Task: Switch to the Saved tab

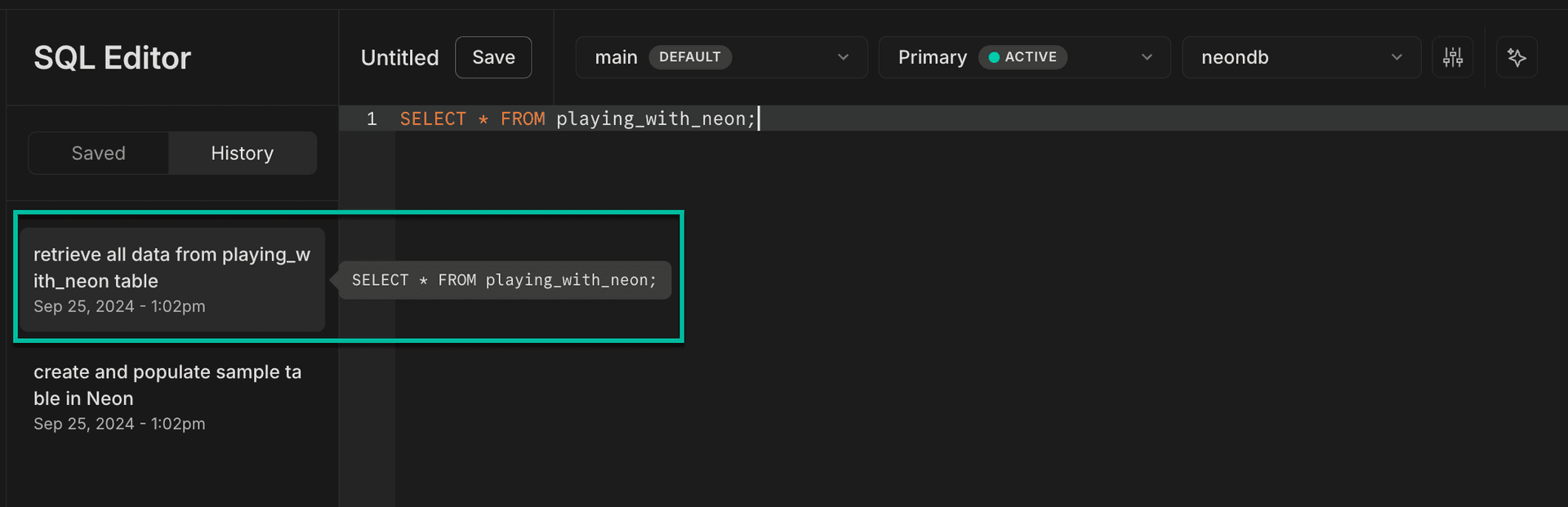Action: 99,153
